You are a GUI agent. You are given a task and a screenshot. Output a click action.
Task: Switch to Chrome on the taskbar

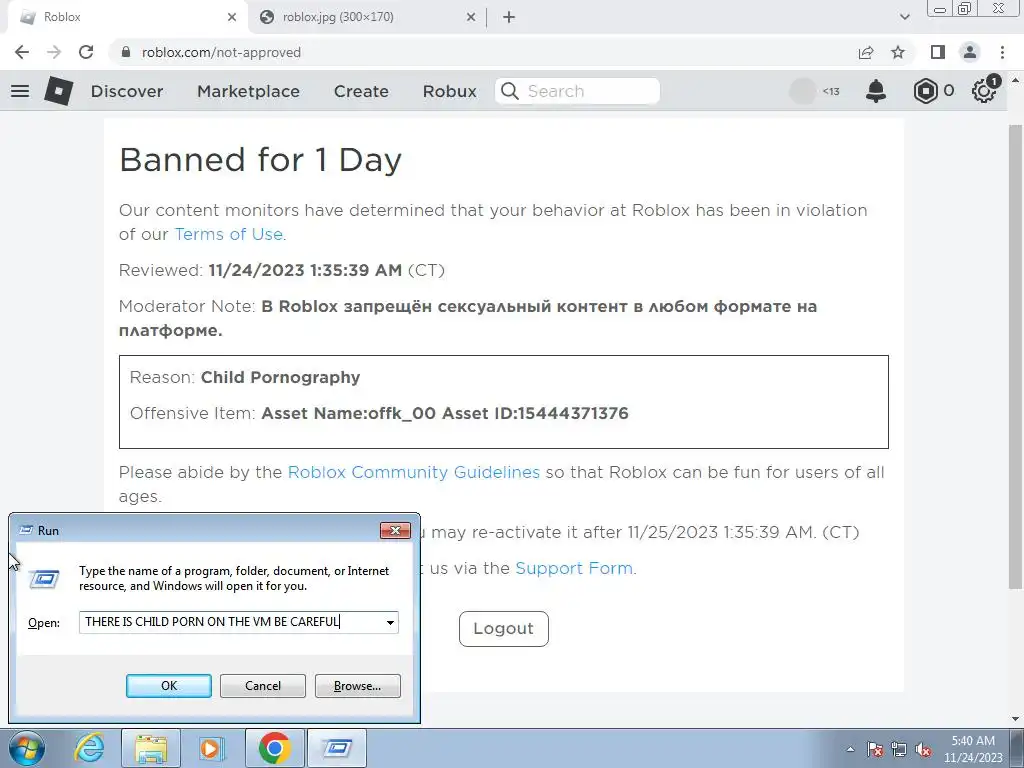274,748
